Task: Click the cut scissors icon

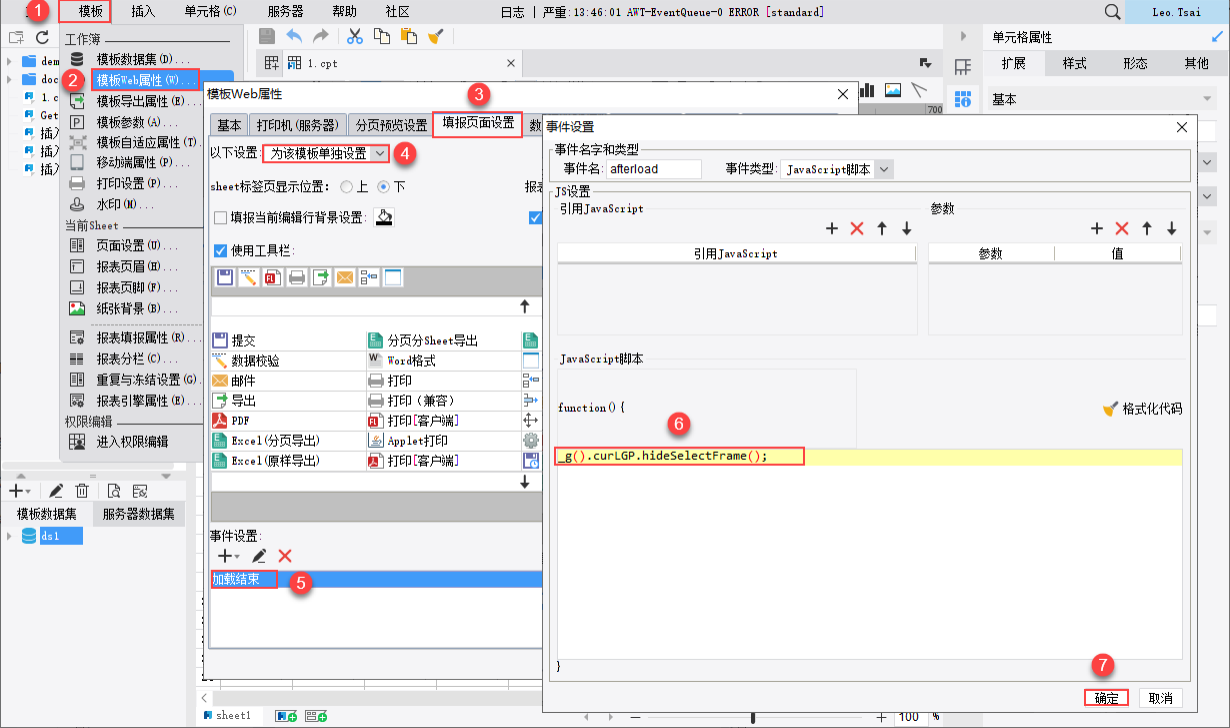Action: click(x=354, y=36)
